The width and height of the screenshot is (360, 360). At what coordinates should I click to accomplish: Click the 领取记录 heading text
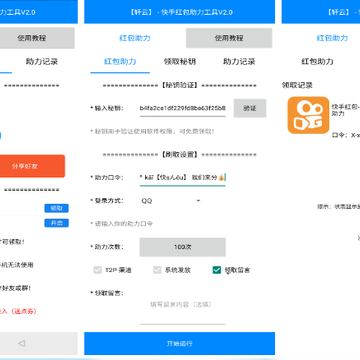coord(297,85)
